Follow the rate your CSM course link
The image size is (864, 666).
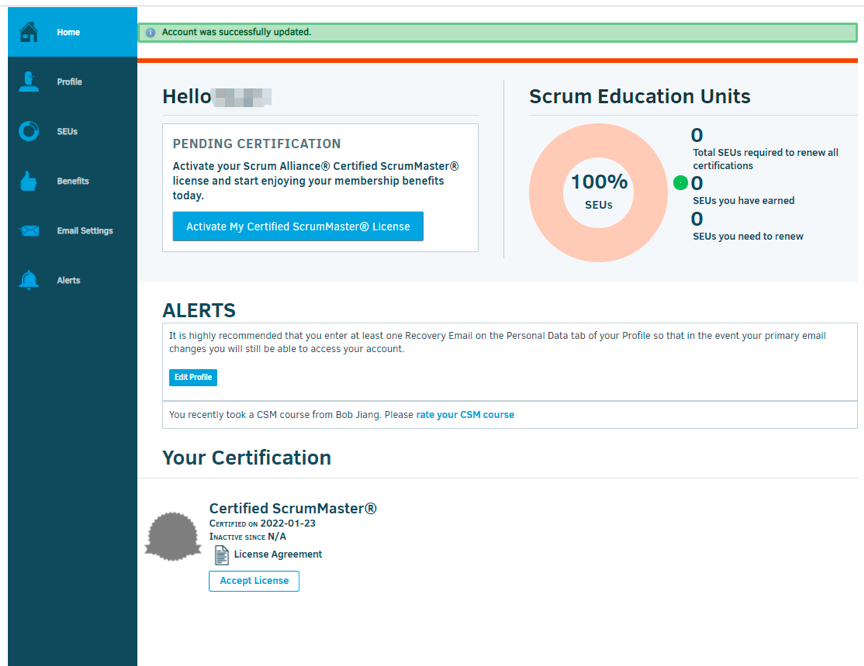(x=465, y=414)
